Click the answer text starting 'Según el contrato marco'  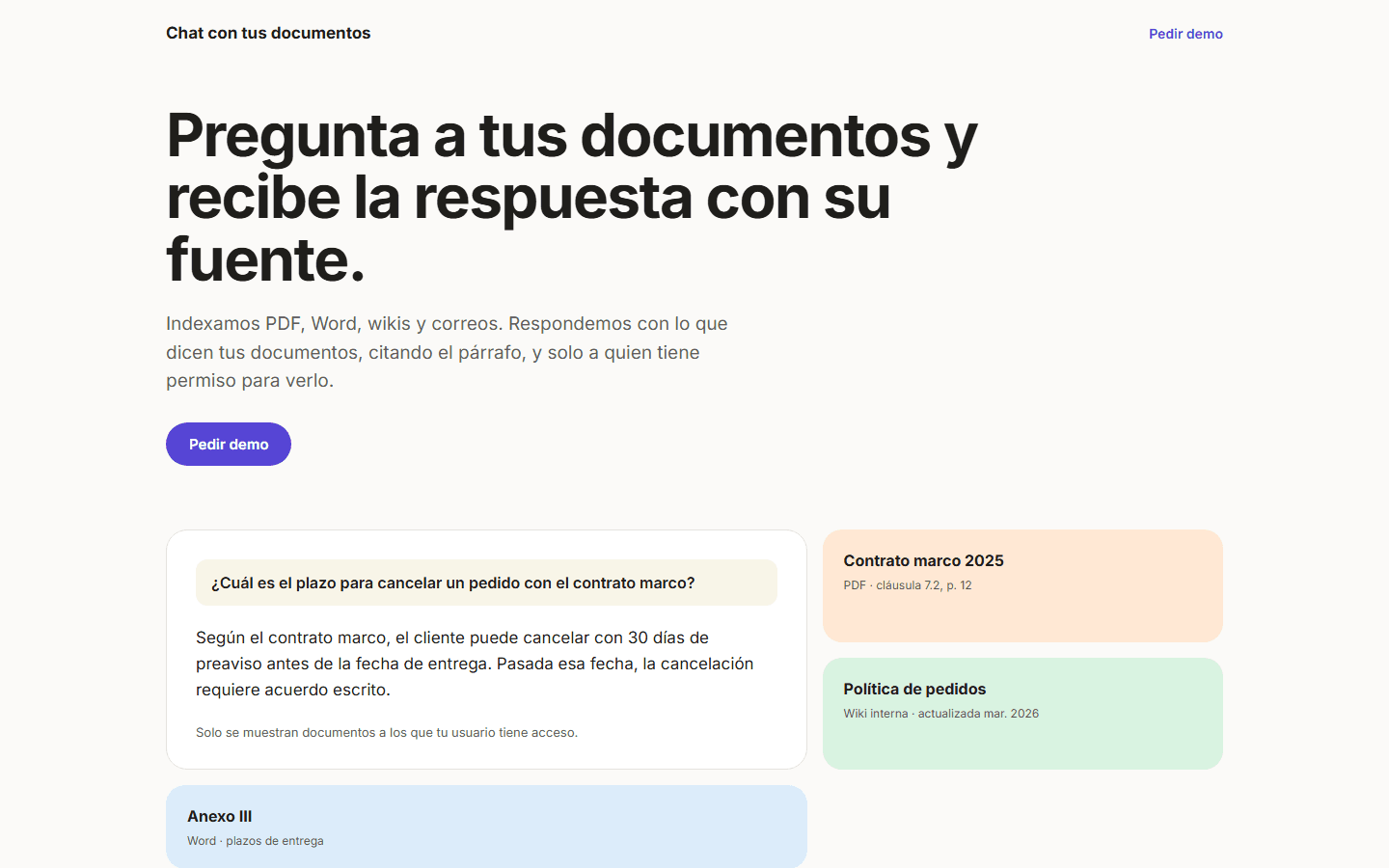[475, 664]
